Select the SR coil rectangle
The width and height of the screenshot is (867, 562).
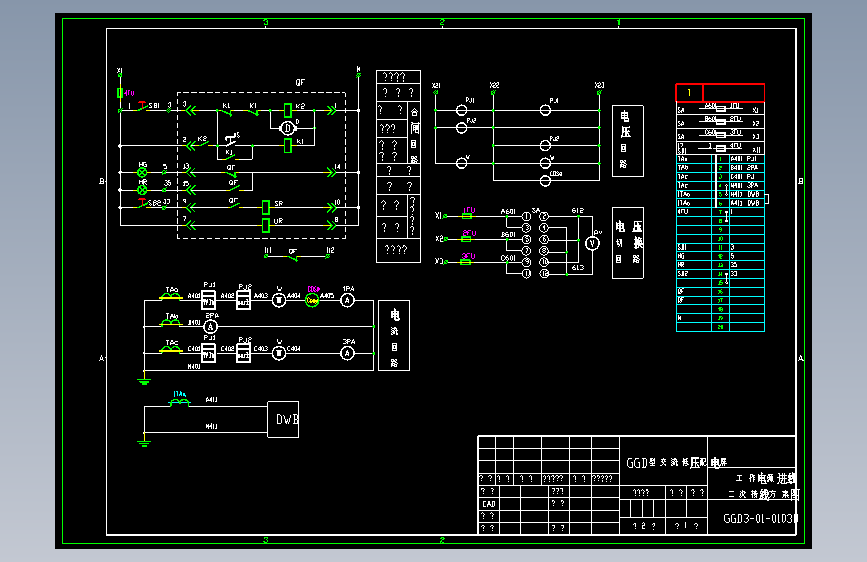[x=266, y=207]
